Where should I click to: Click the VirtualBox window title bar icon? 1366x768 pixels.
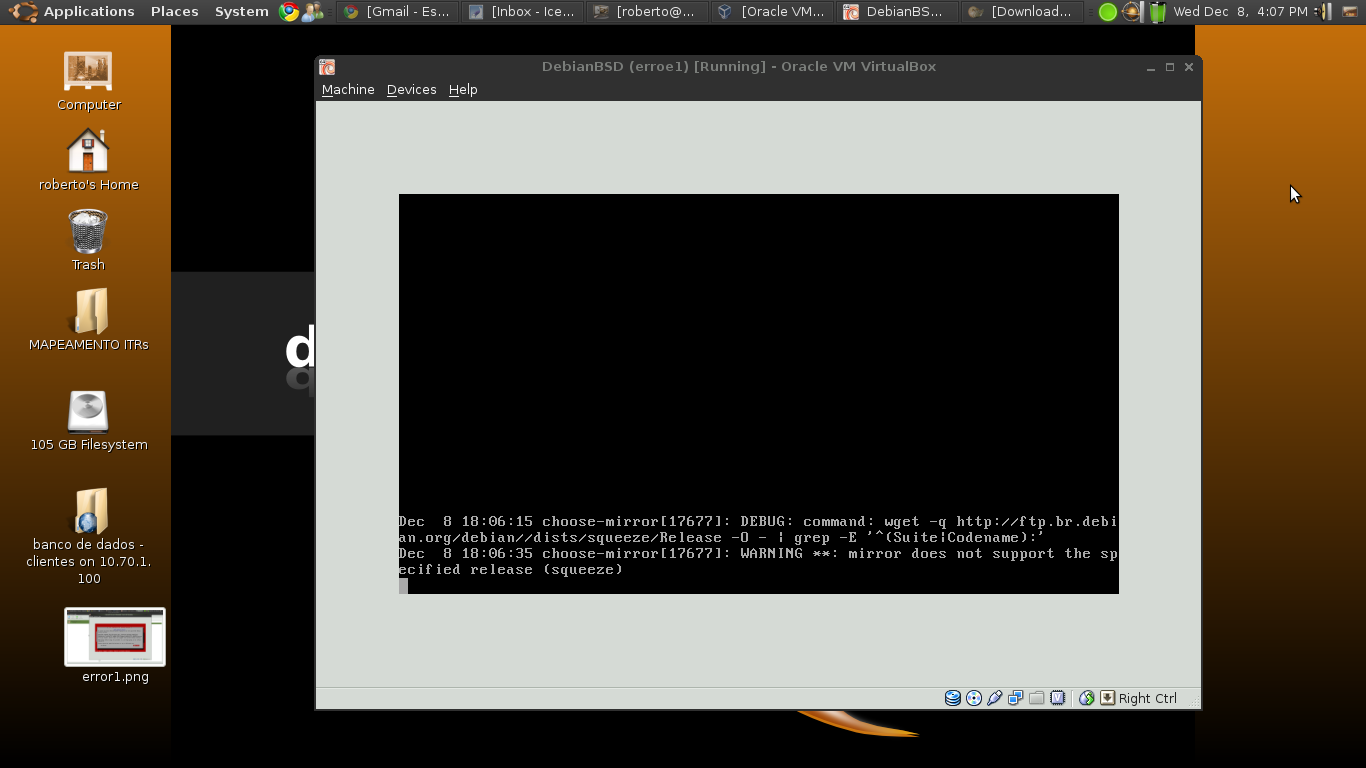coord(327,67)
